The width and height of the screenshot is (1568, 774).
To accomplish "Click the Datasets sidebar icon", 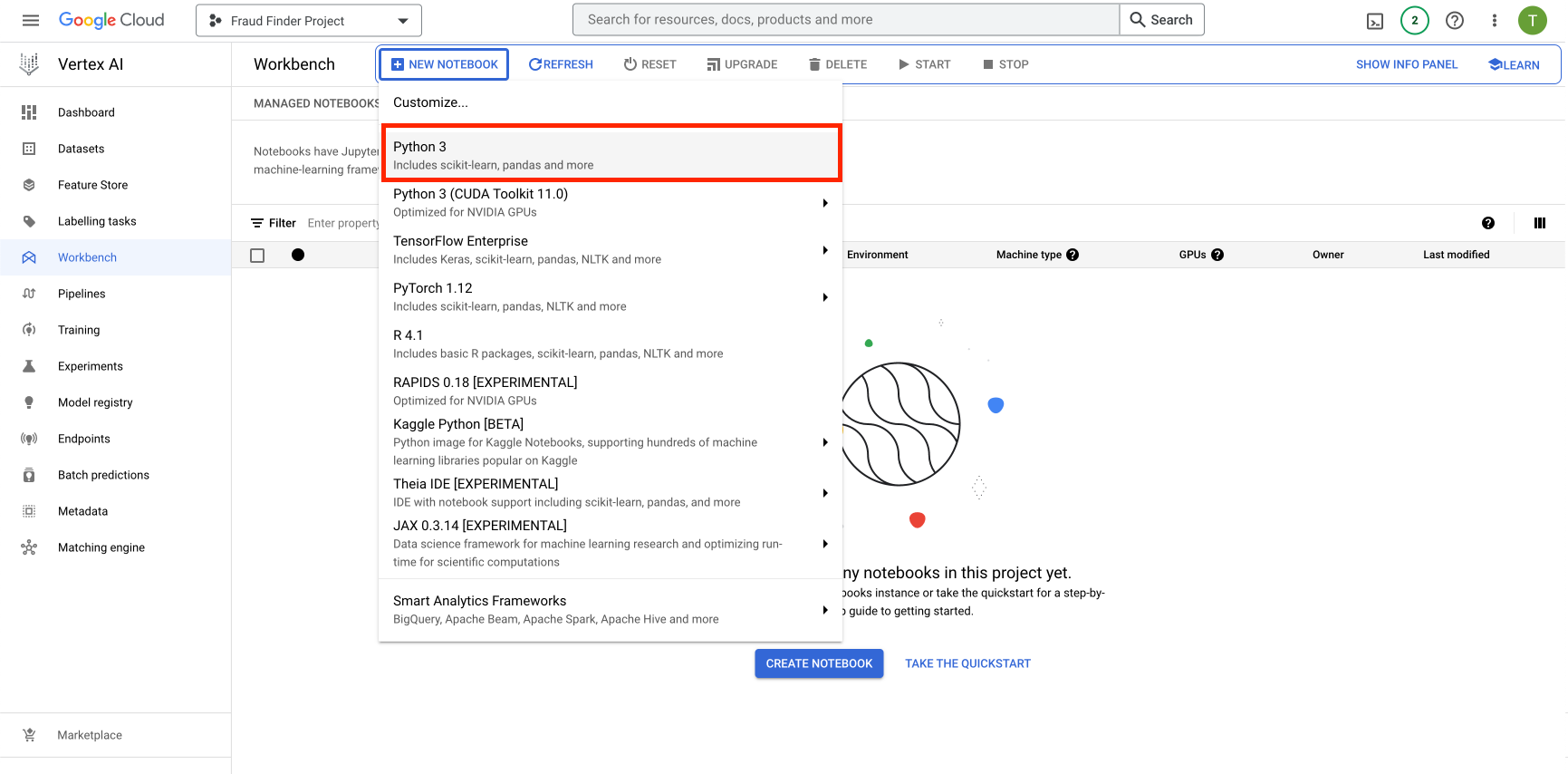I will [x=29, y=149].
